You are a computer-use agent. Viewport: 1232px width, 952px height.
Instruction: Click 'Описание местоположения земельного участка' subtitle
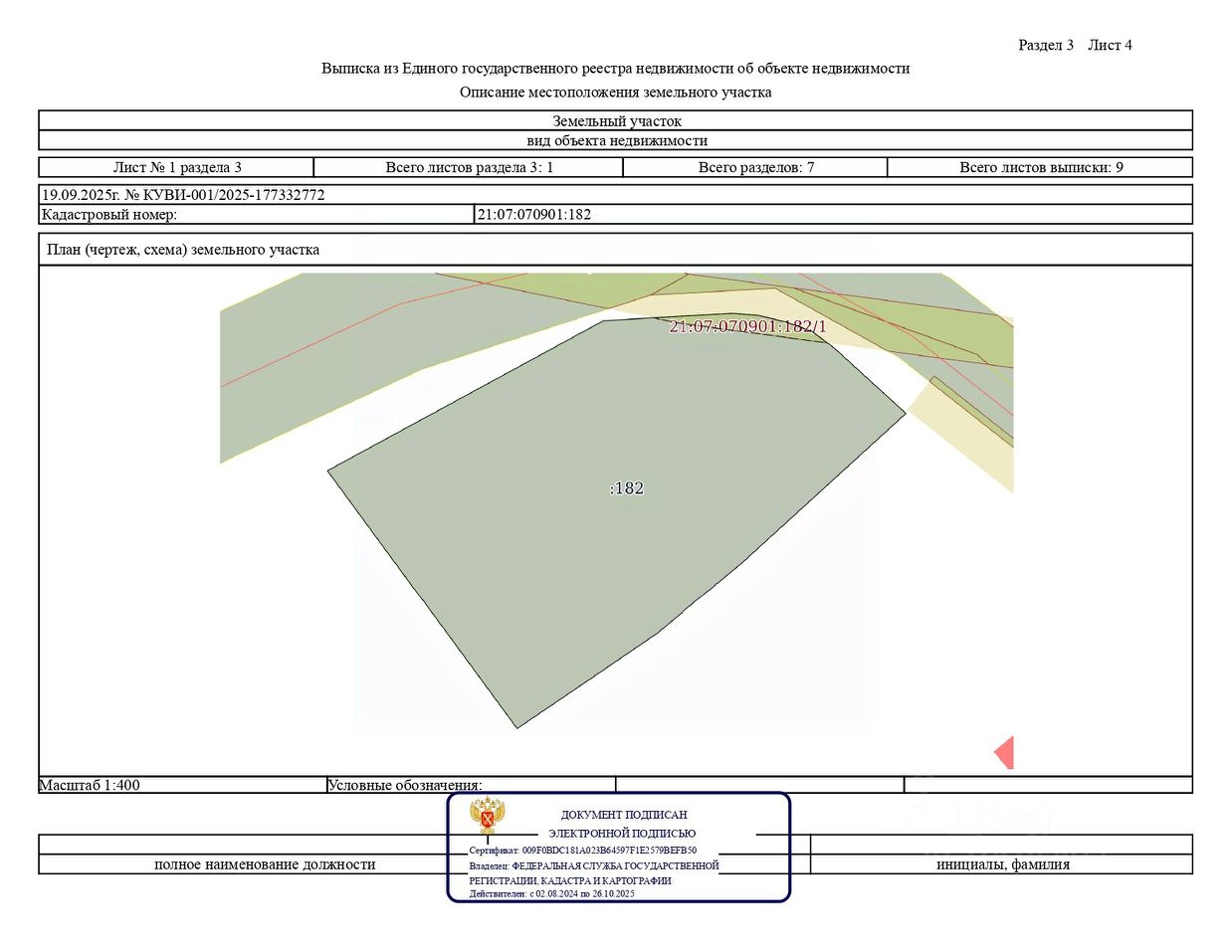[615, 93]
